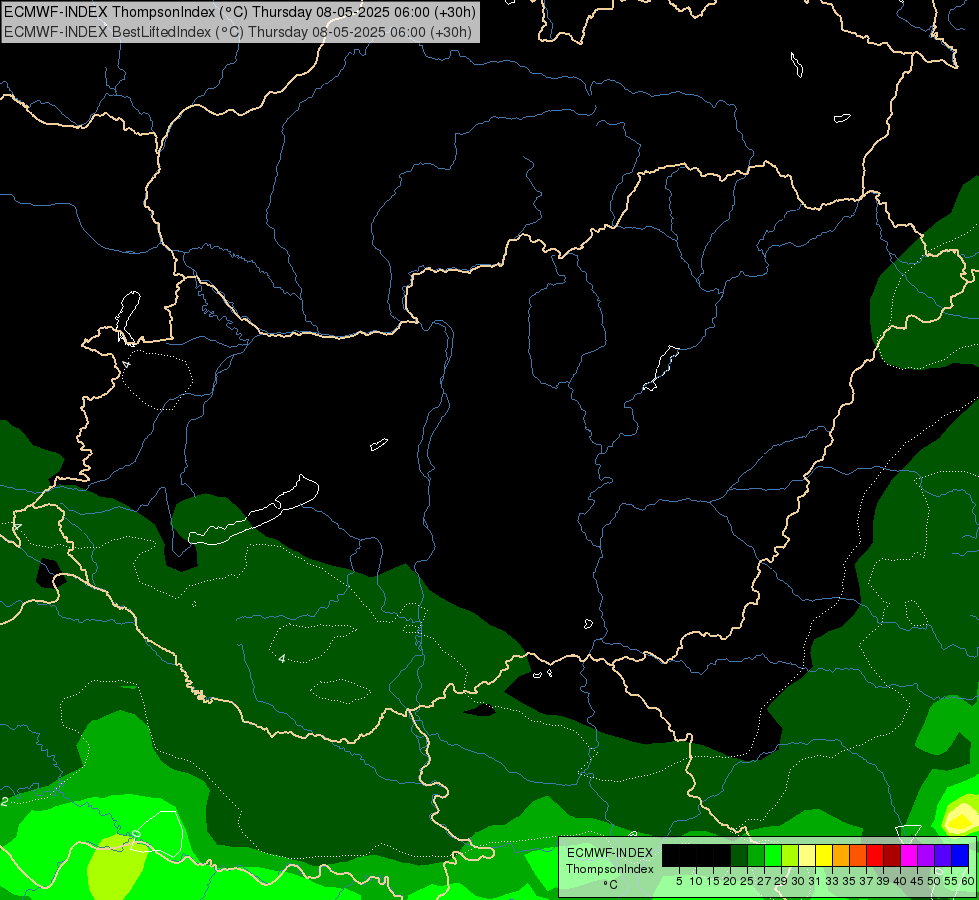979x900 pixels.
Task: Click the legend tick value '15'
Action: tap(713, 881)
